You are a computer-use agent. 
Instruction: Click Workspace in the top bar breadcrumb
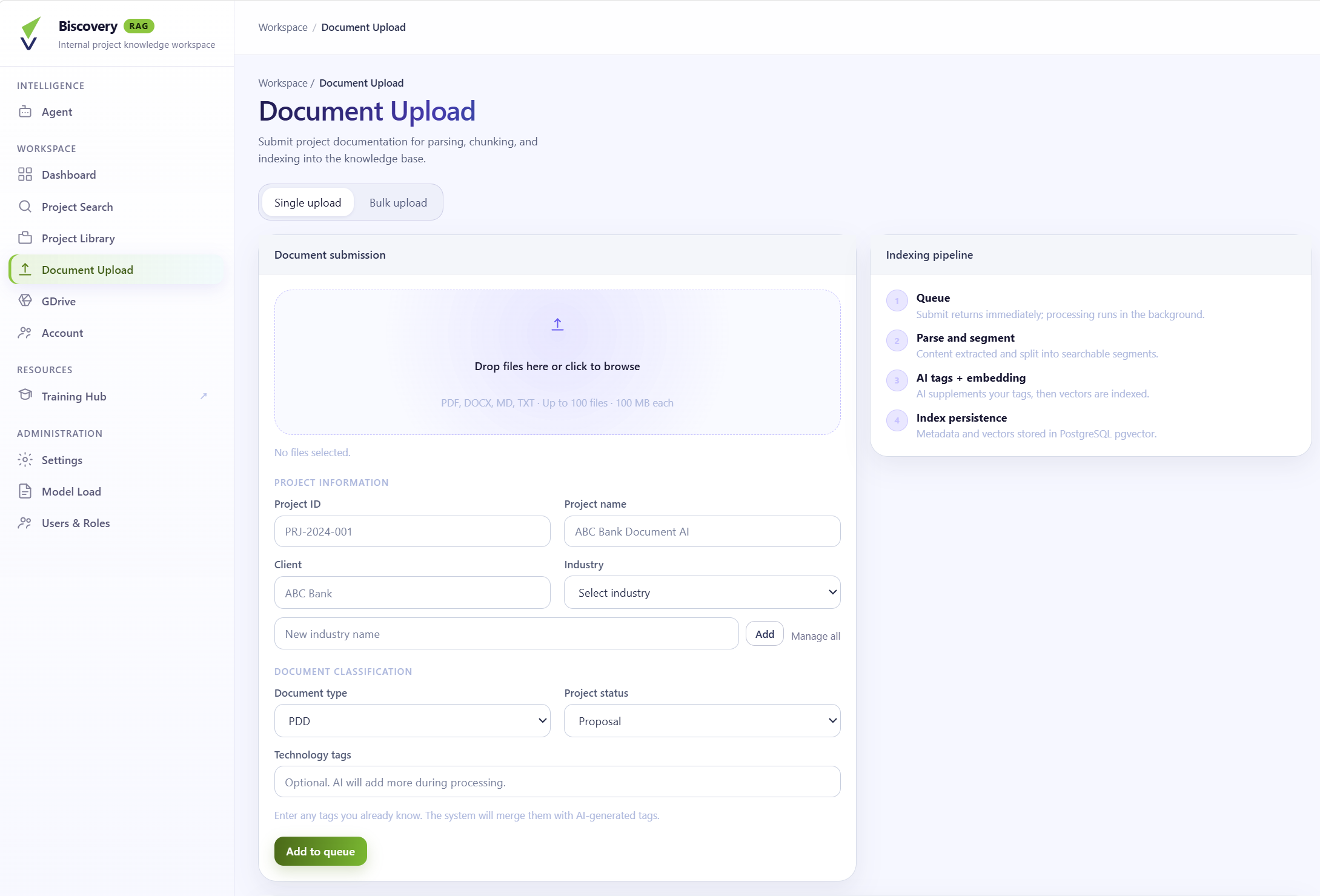coord(283,27)
